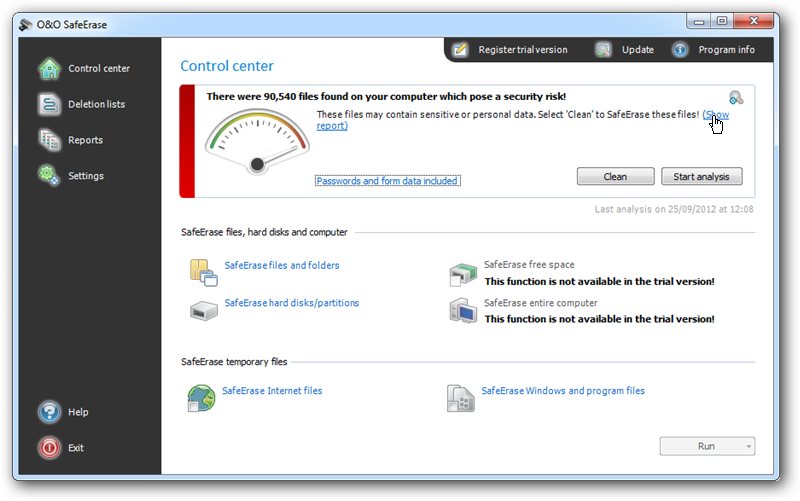Click the Start analysis button
The width and height of the screenshot is (800, 501).
[702, 177]
